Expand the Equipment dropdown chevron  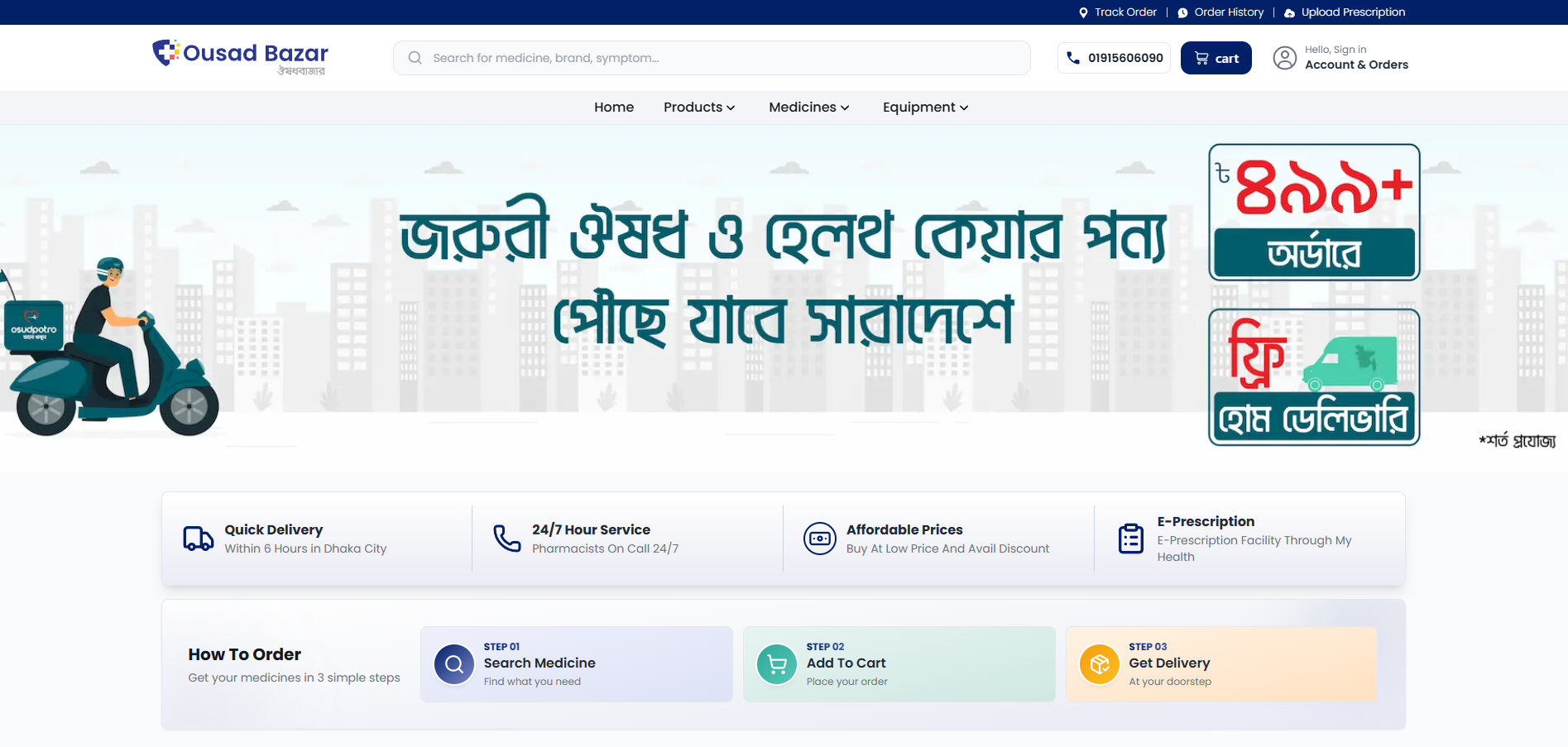tap(964, 108)
